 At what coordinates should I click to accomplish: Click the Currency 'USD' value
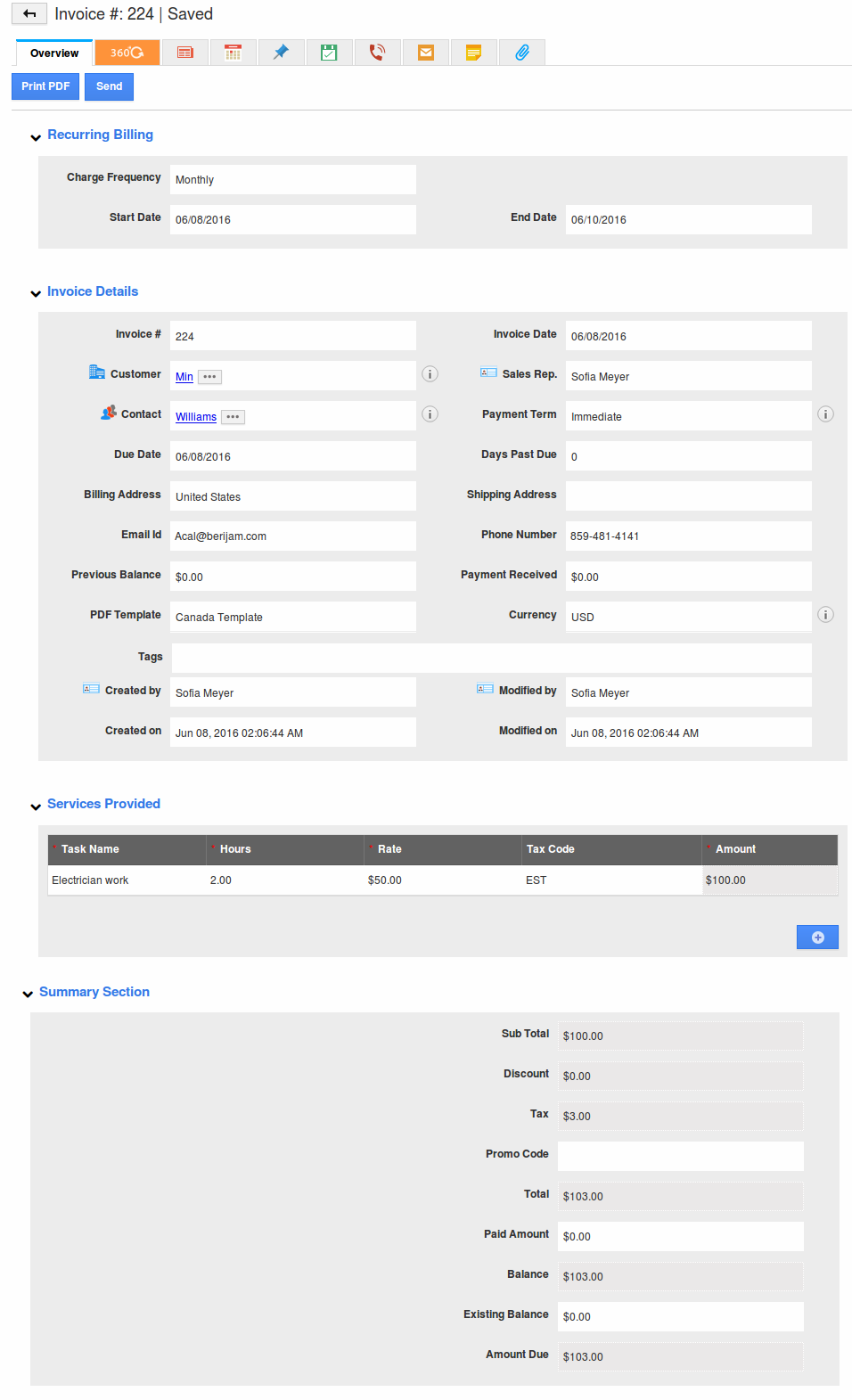(x=582, y=618)
